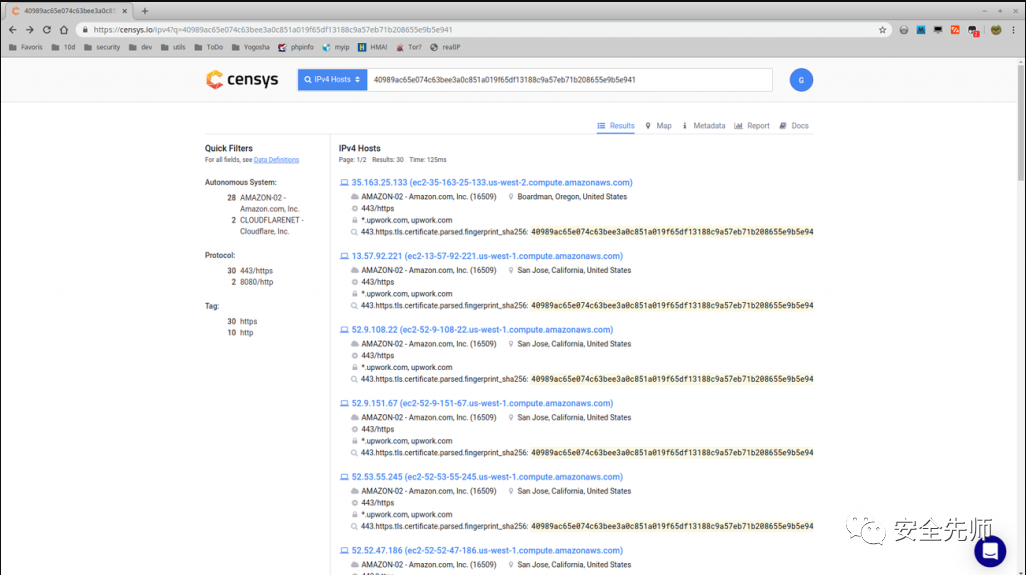
Task: Open a new browser tab
Action: 145,10
